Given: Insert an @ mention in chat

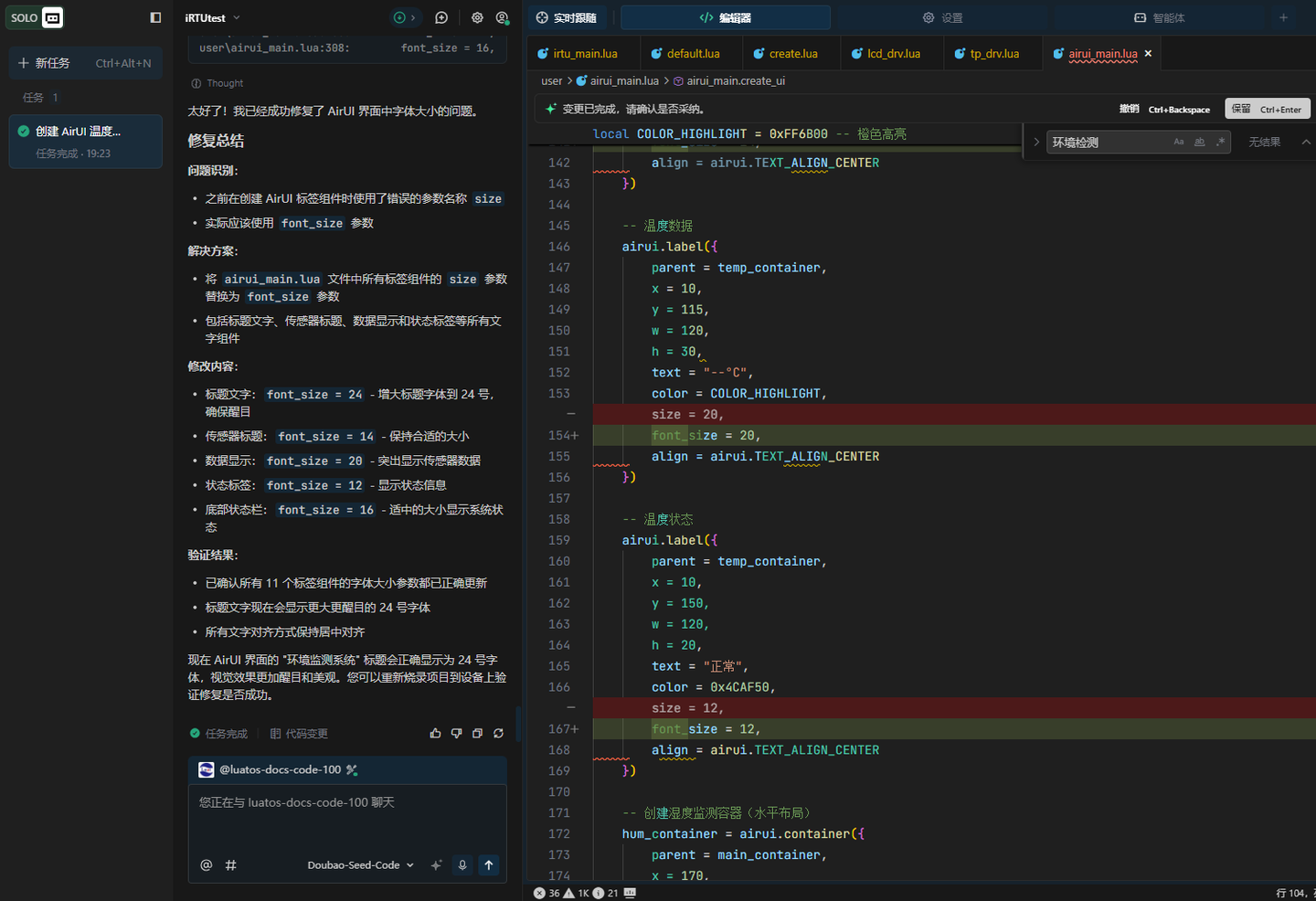Looking at the screenshot, I should [x=207, y=864].
